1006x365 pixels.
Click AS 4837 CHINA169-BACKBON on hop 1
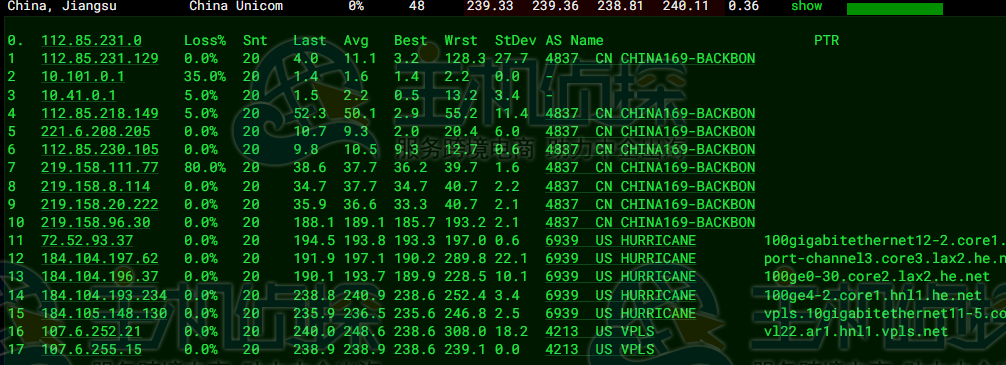(651, 58)
